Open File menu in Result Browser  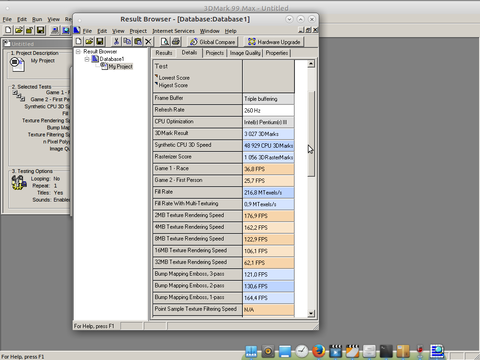(87, 31)
